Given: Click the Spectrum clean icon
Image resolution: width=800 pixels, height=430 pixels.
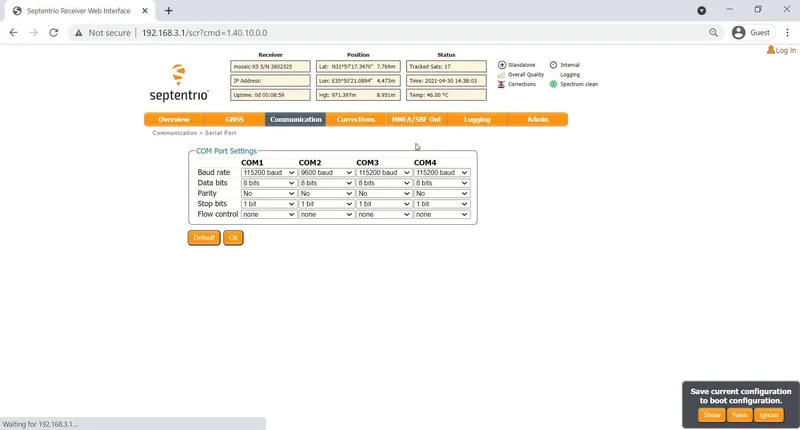Looking at the screenshot, I should (553, 84).
